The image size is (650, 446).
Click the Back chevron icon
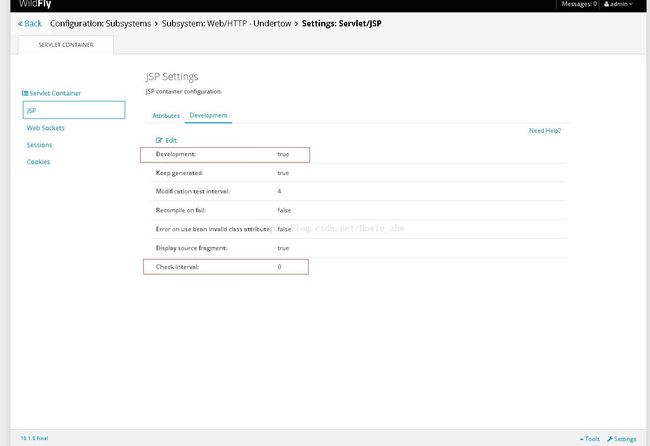[20, 23]
